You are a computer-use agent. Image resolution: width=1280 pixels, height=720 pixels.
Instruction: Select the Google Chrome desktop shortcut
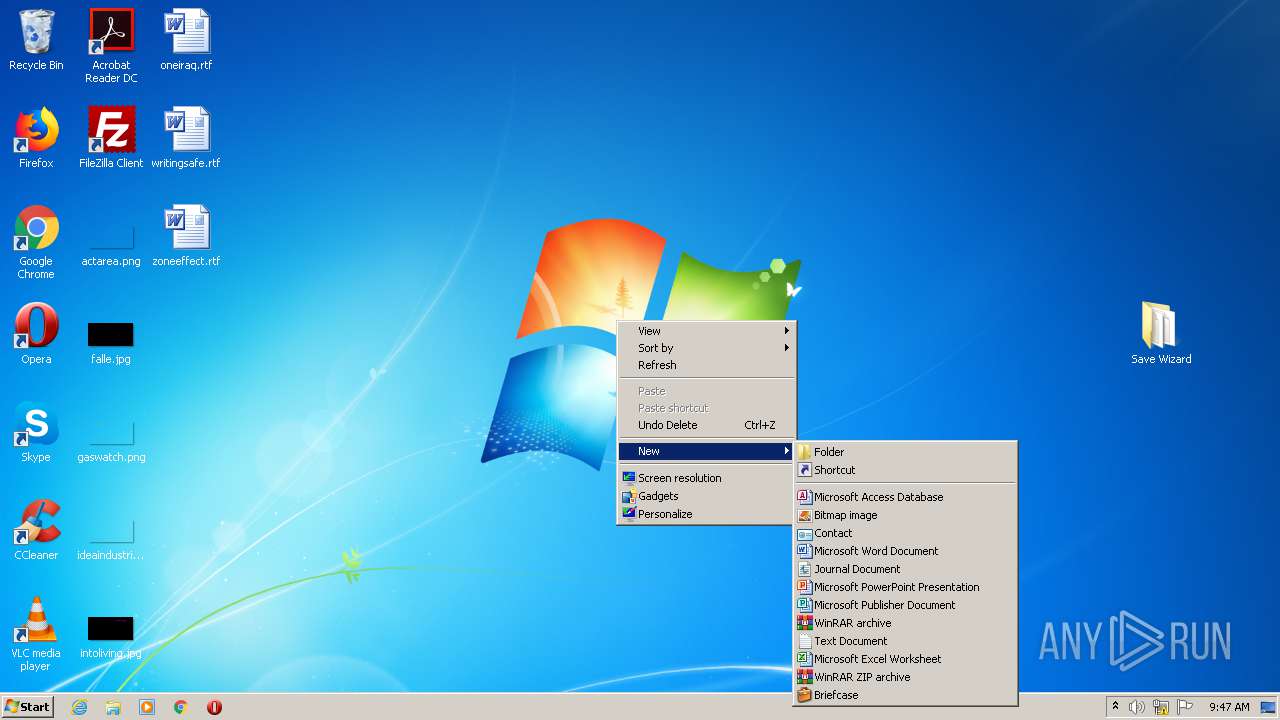click(x=36, y=242)
